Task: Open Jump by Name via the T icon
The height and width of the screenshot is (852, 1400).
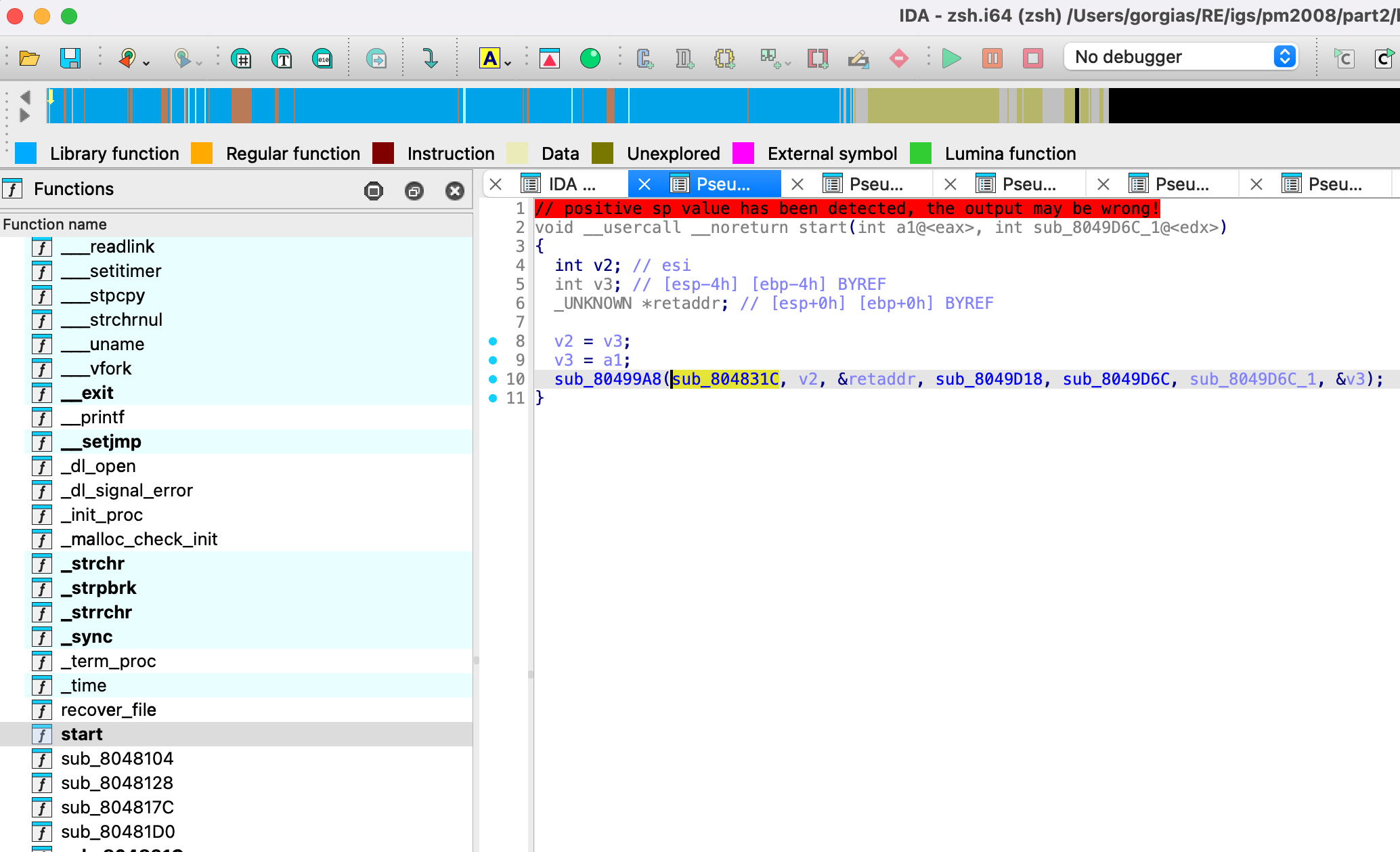Action: [282, 58]
